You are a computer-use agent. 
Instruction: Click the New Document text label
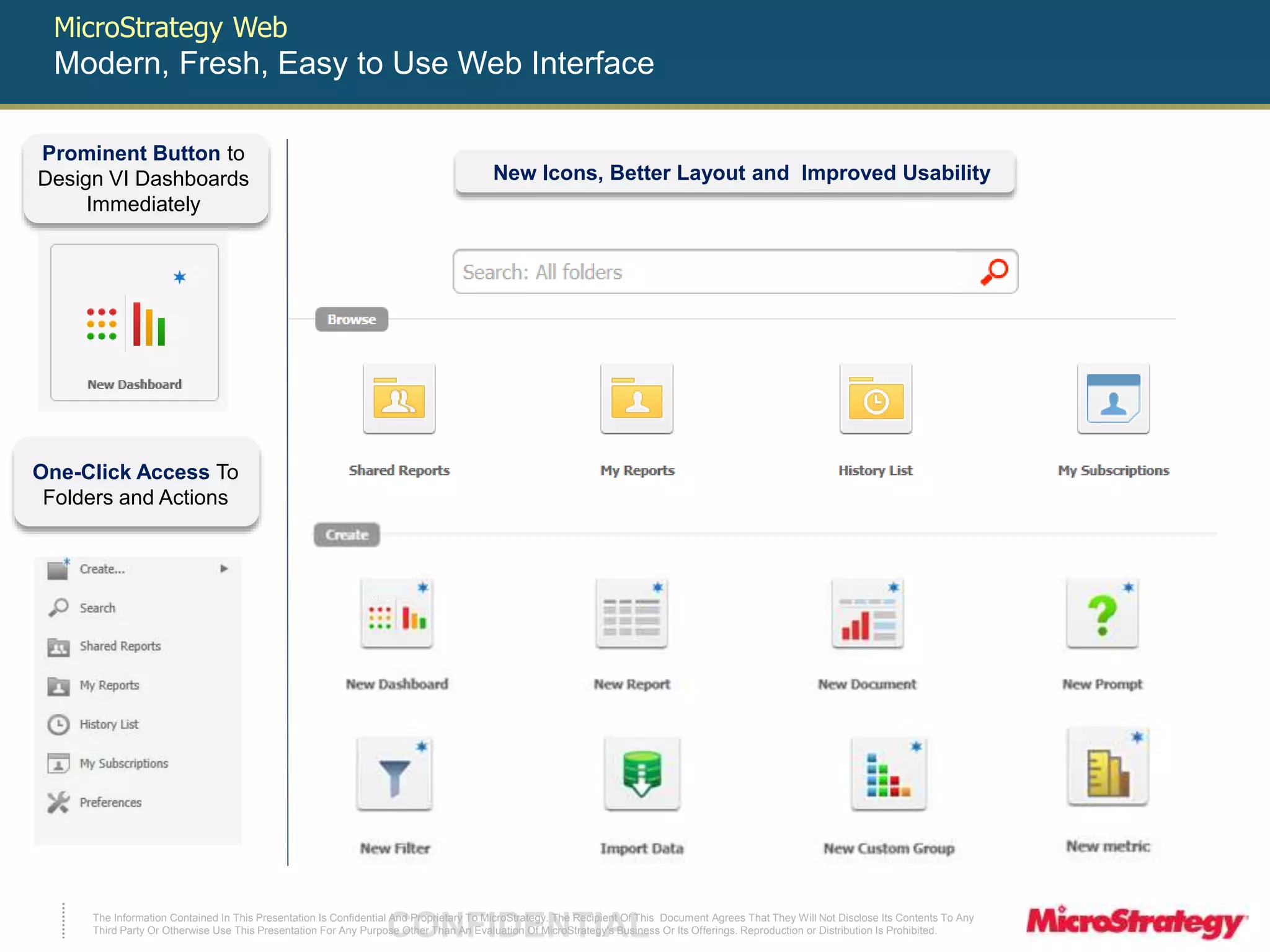tap(867, 684)
